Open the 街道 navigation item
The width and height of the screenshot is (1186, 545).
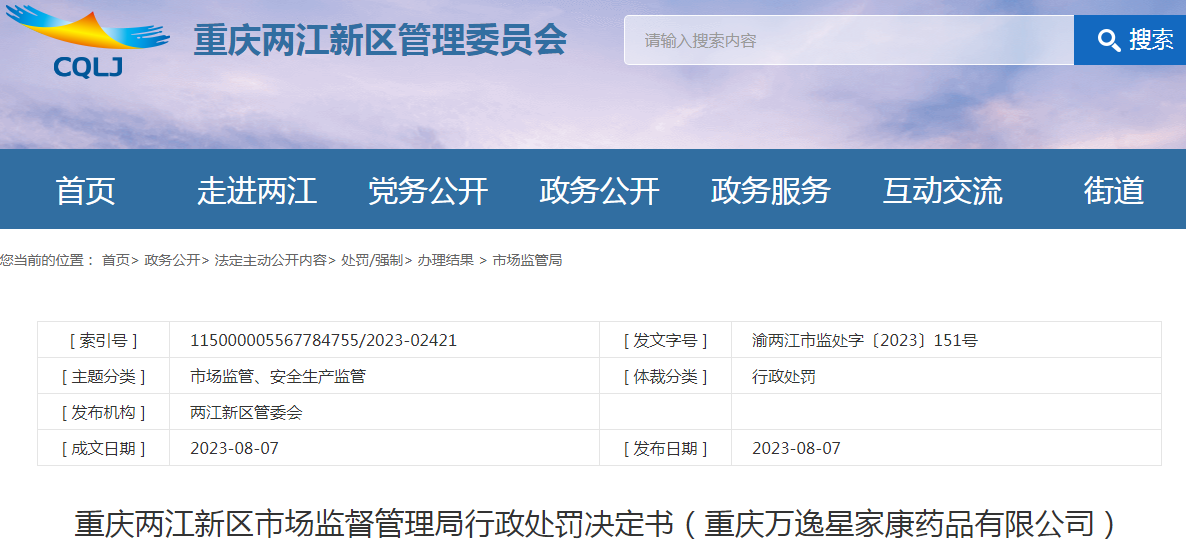tap(1113, 190)
